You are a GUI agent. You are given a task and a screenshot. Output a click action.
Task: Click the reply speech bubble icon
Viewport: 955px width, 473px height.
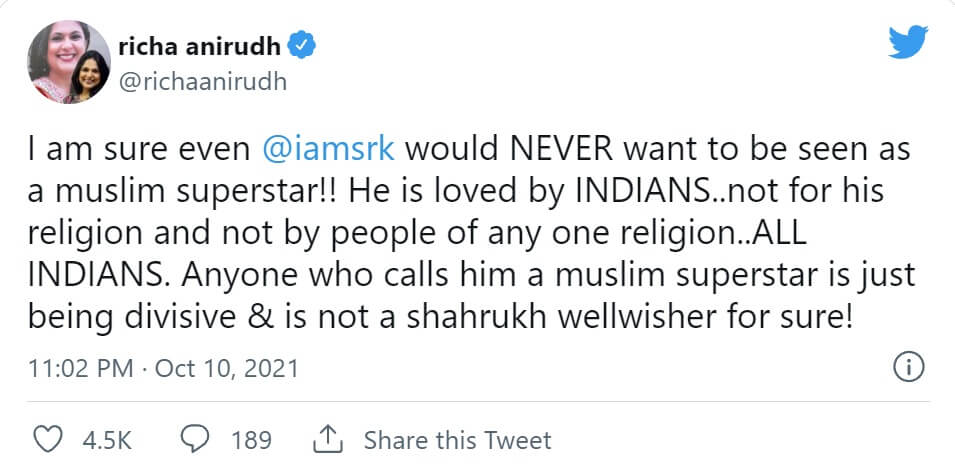tap(195, 440)
